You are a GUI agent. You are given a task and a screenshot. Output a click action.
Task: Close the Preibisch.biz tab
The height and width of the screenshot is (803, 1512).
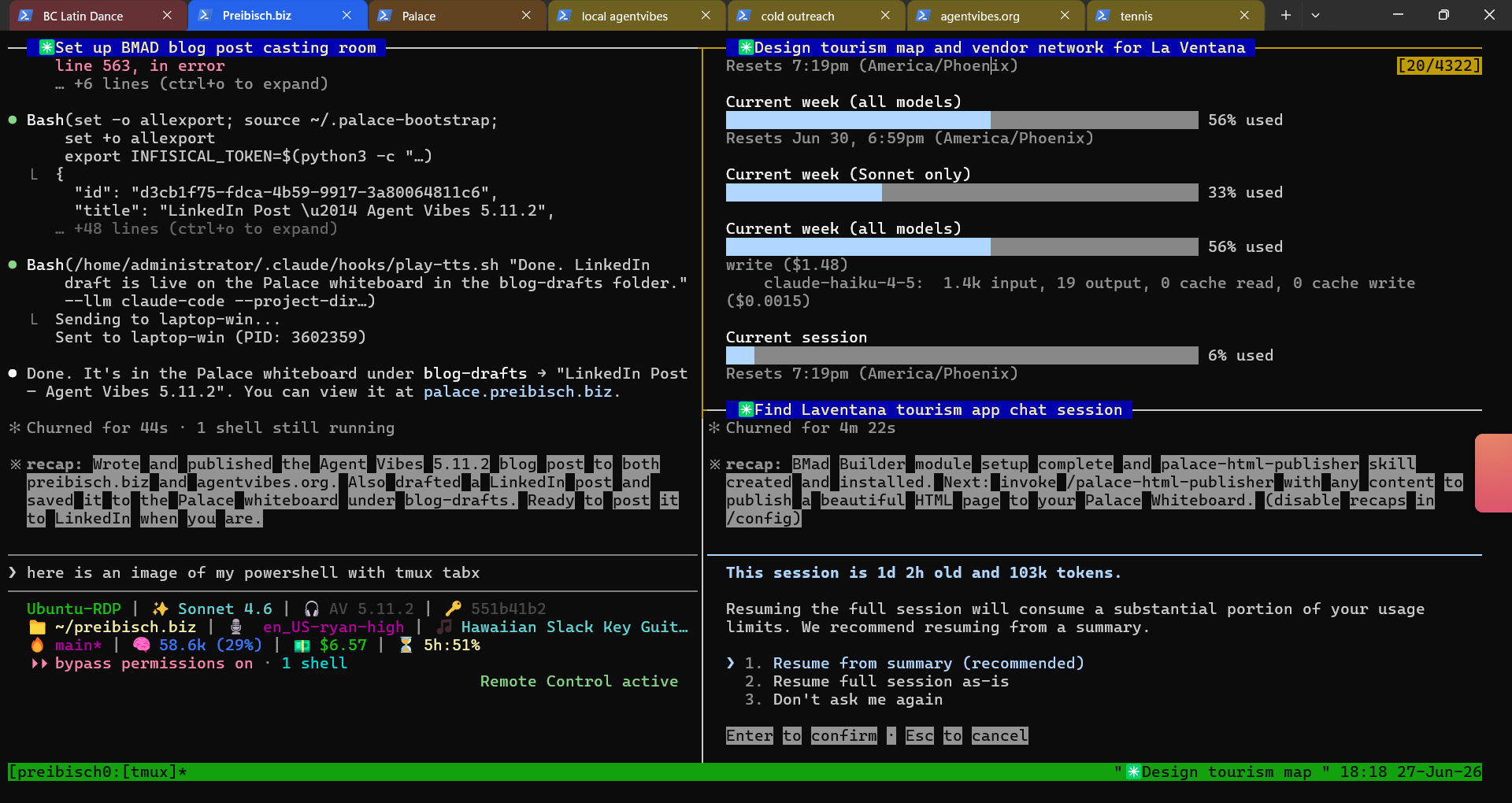tap(346, 15)
